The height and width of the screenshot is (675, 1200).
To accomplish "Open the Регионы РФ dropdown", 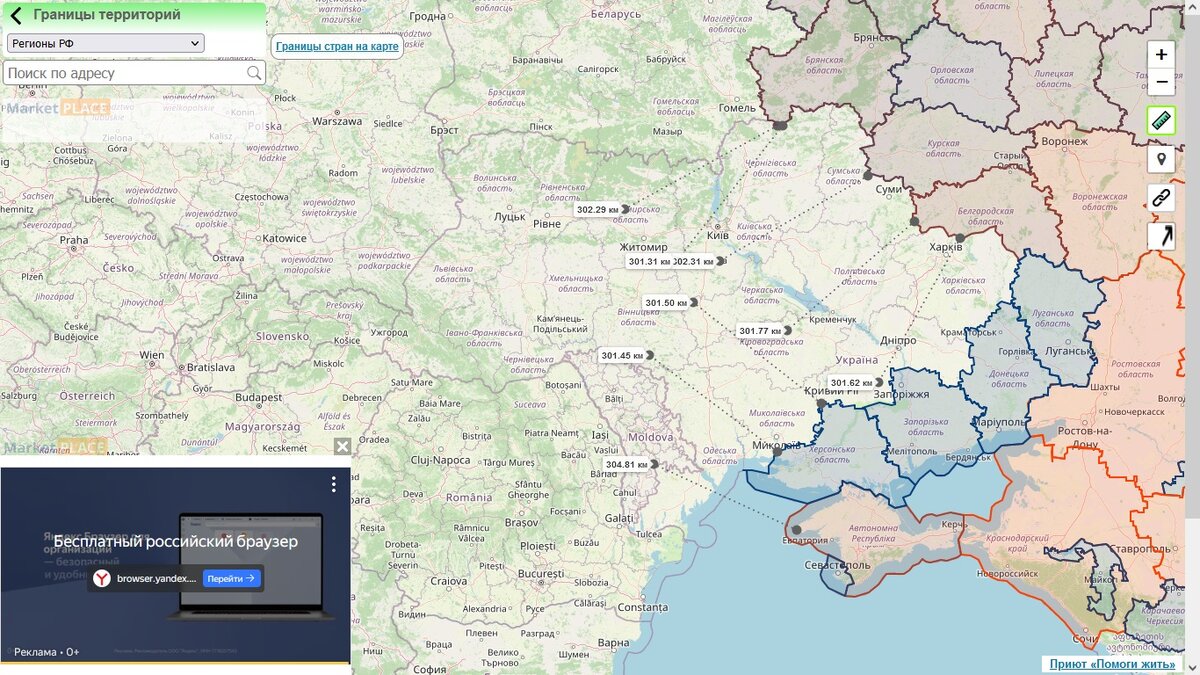I will 105,43.
